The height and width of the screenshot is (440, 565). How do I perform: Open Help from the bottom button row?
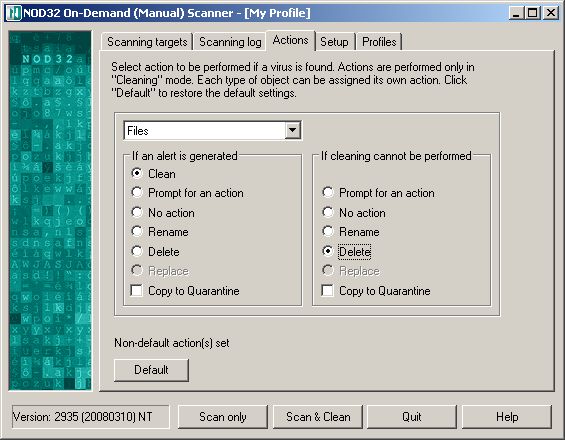click(x=507, y=417)
